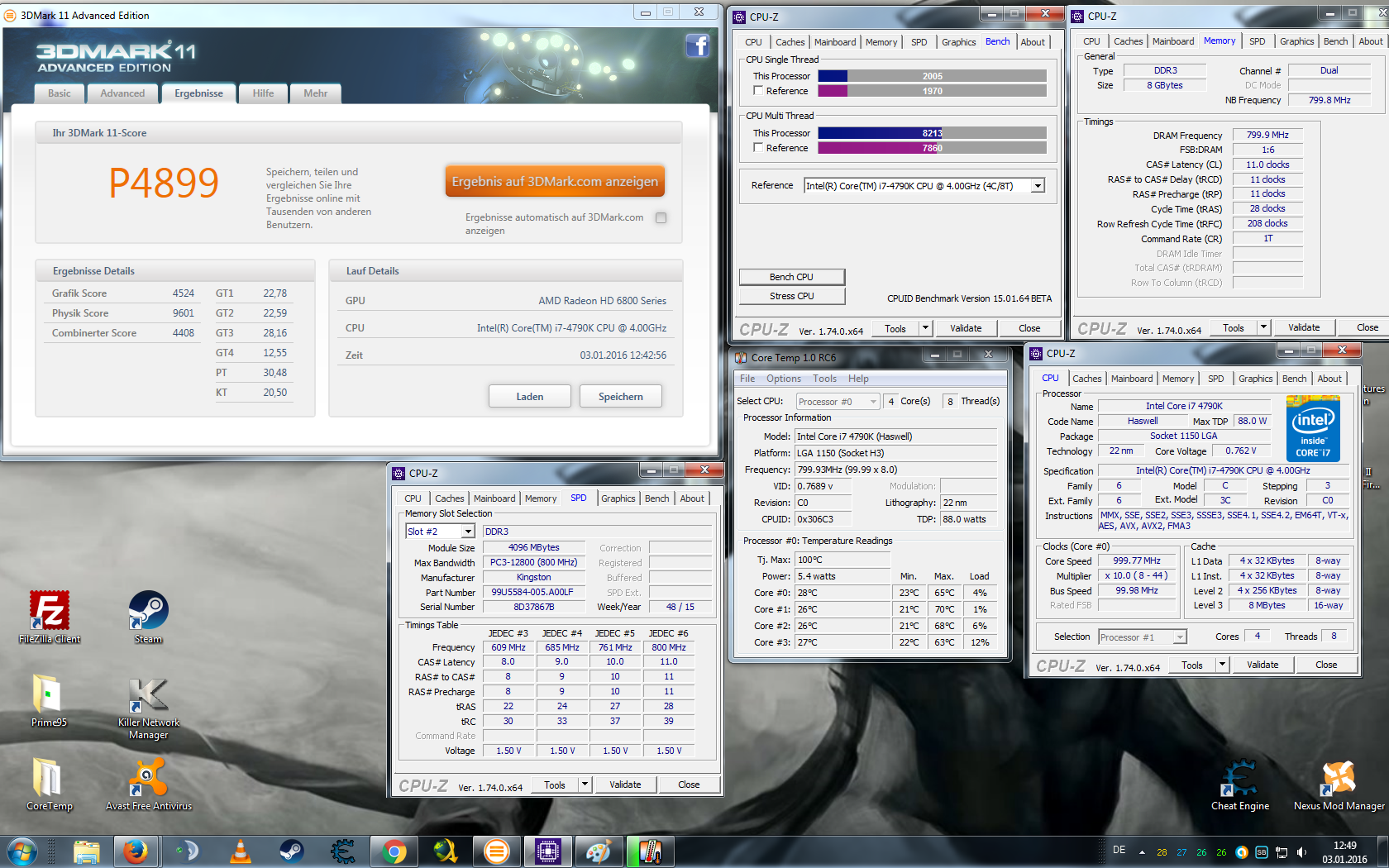The width and height of the screenshot is (1389, 868).
Task: Switch to Mainboard tab in CPU-Z SPD window
Action: point(494,498)
